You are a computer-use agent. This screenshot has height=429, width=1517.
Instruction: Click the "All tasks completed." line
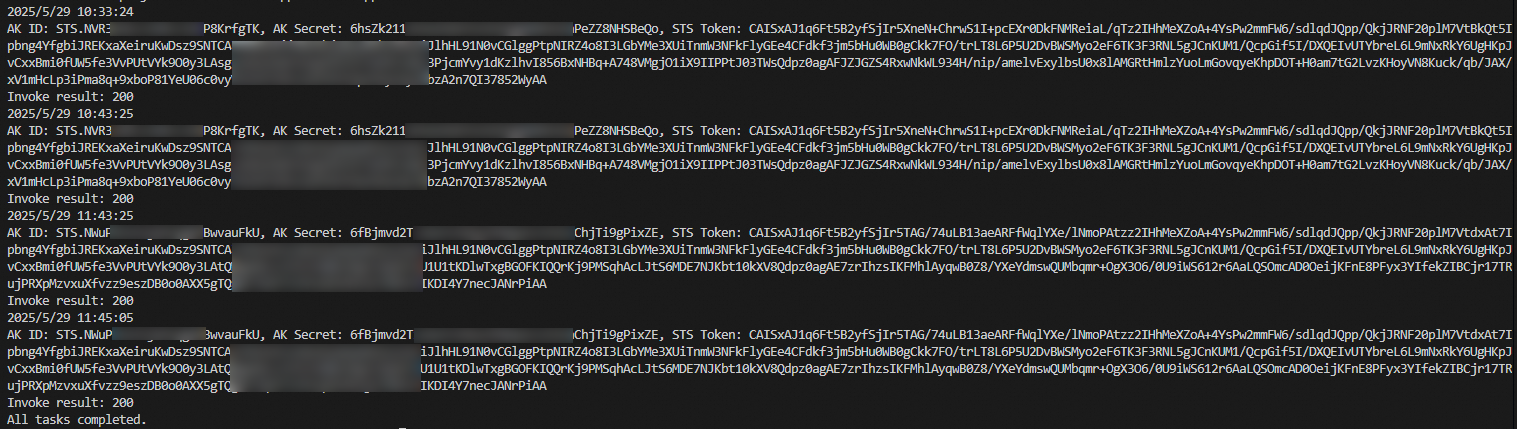click(77, 419)
